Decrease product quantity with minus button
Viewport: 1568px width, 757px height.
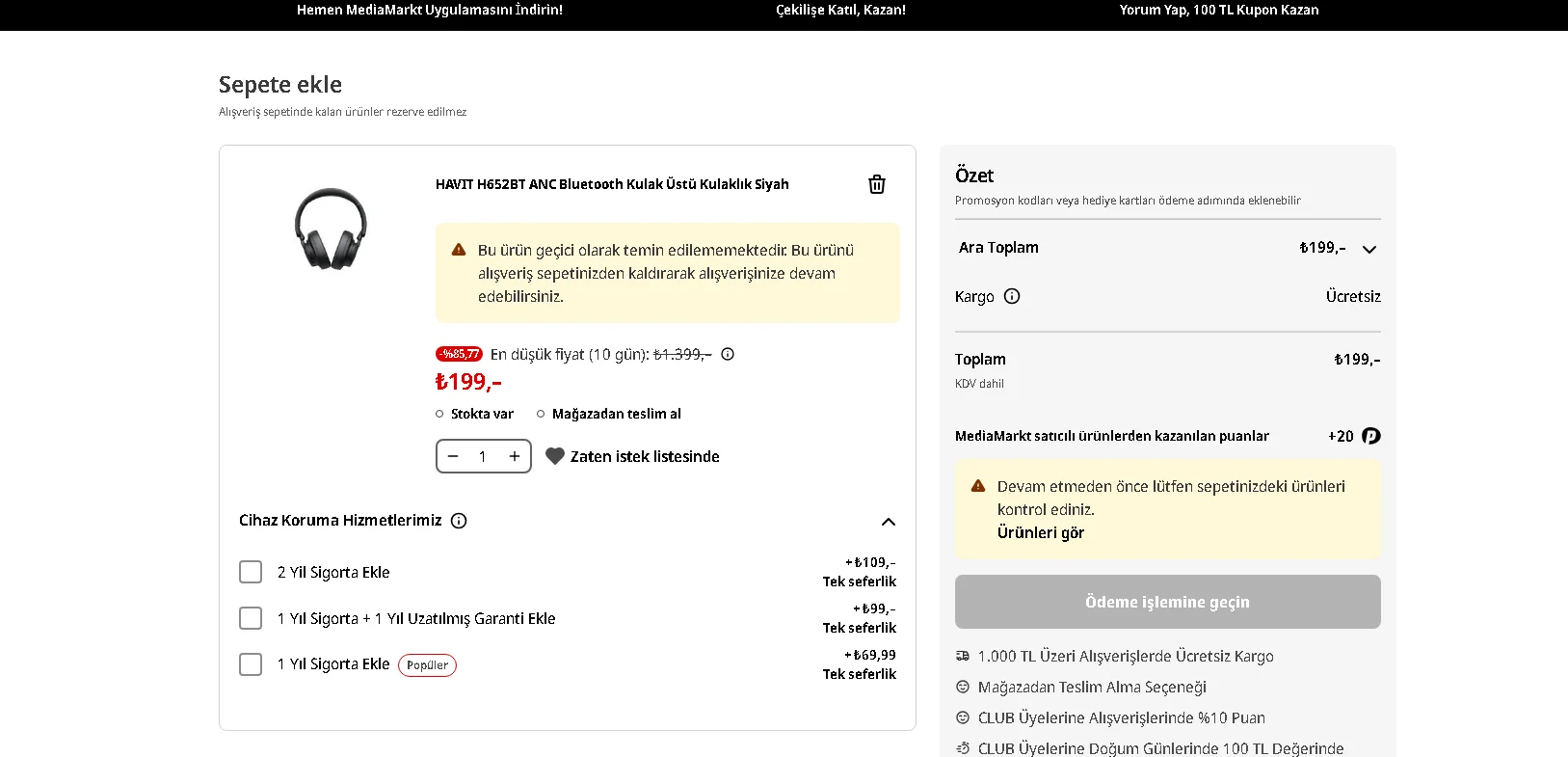click(453, 456)
